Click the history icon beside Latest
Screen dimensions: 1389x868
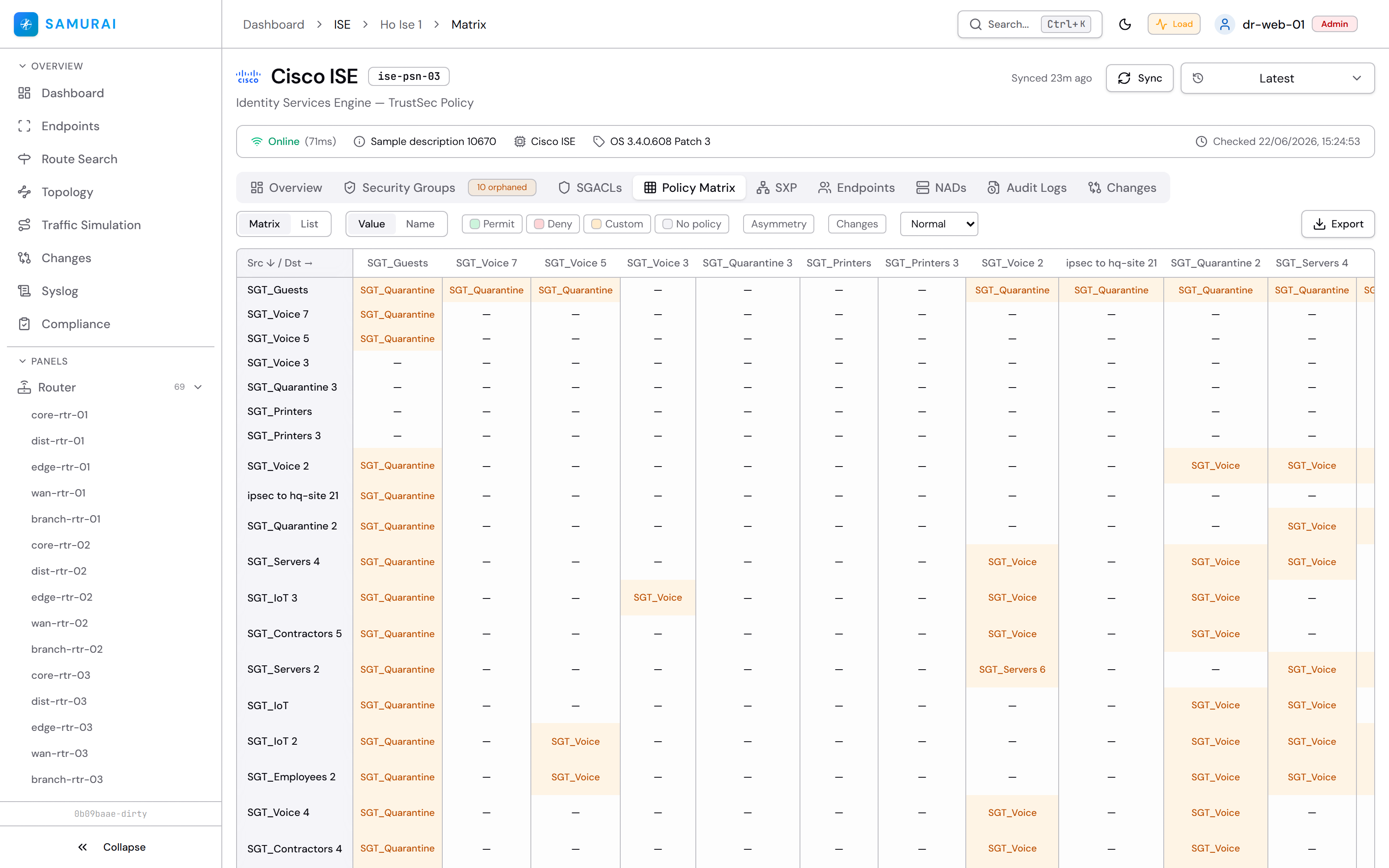click(x=1198, y=78)
